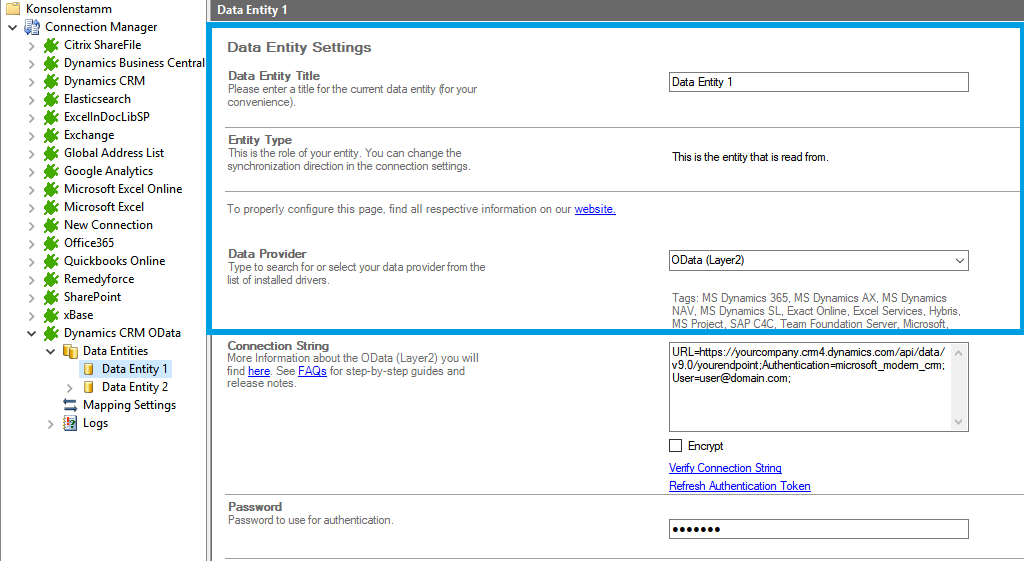Click the Citrix ShareFile connection icon
Viewport: 1024px width, 561px height.
pyautogui.click(x=51, y=45)
